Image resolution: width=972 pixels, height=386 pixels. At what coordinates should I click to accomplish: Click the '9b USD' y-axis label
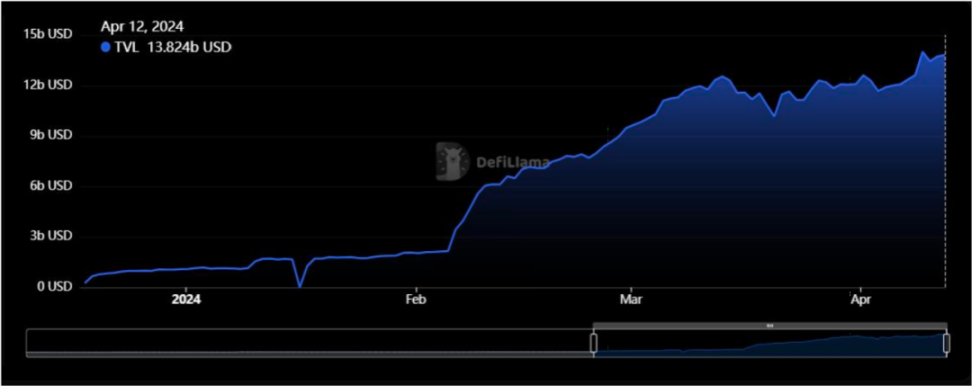pos(50,135)
